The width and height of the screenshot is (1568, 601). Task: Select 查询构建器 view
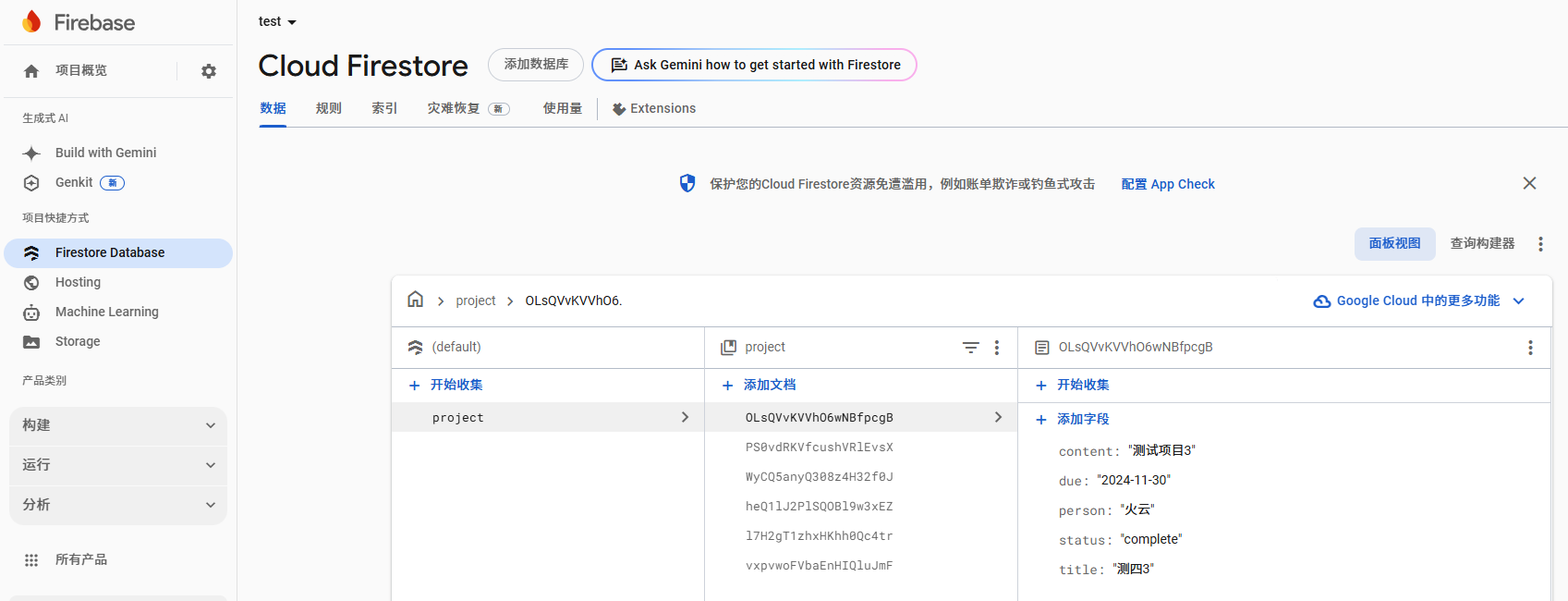[x=1482, y=243]
